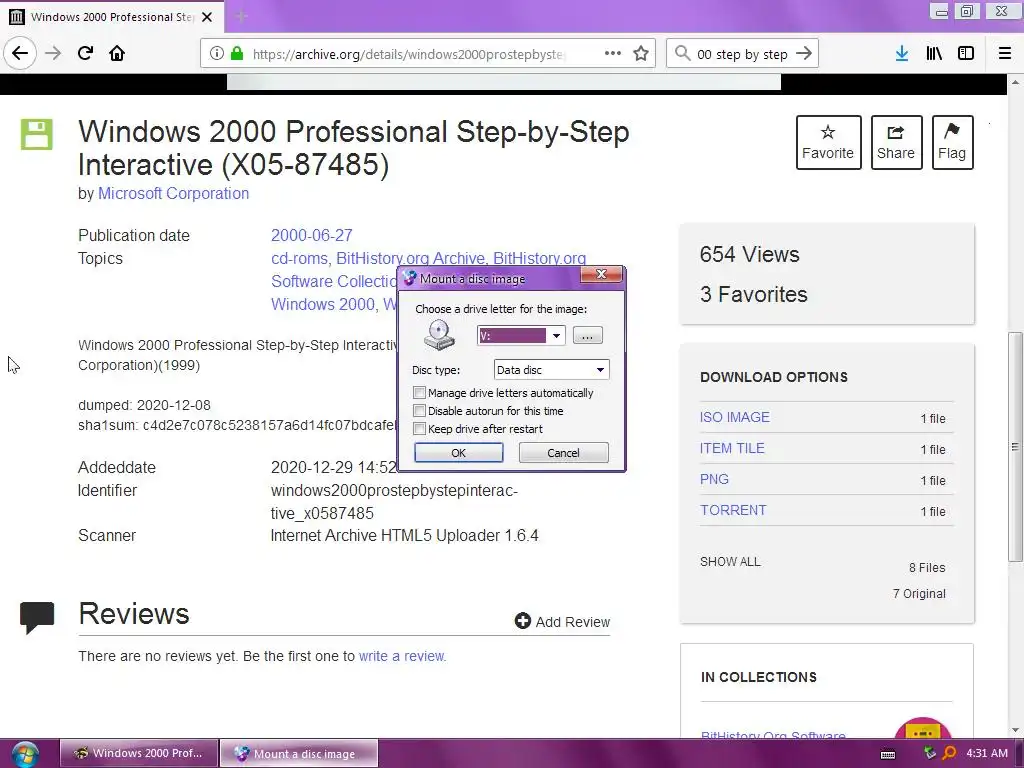This screenshot has width=1024, height=768.
Task: Open the page actions three-dot menu
Action: [x=613, y=53]
